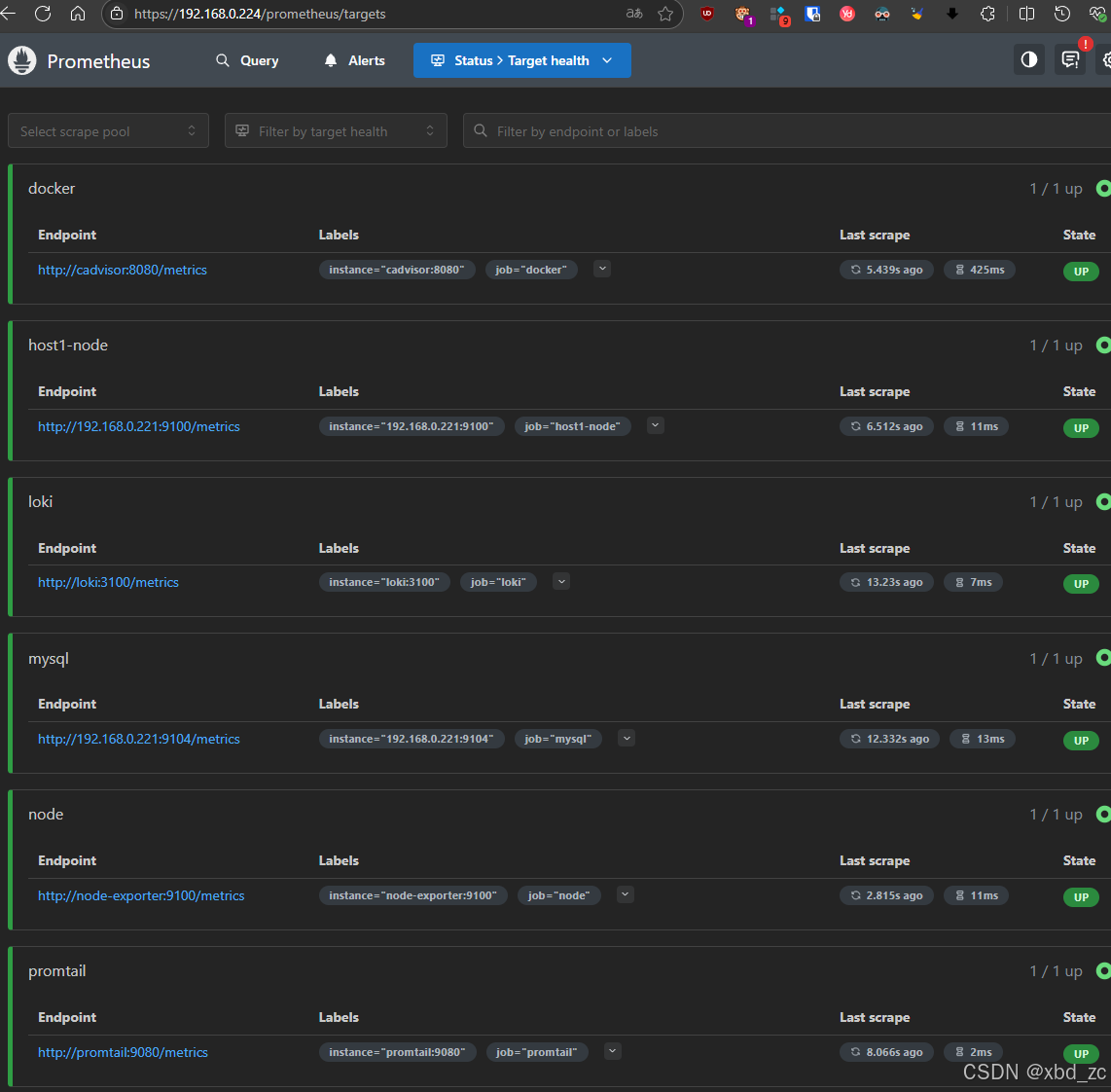Click the 5.439s ago last scrape badge
1111x1092 pixels.
click(886, 270)
